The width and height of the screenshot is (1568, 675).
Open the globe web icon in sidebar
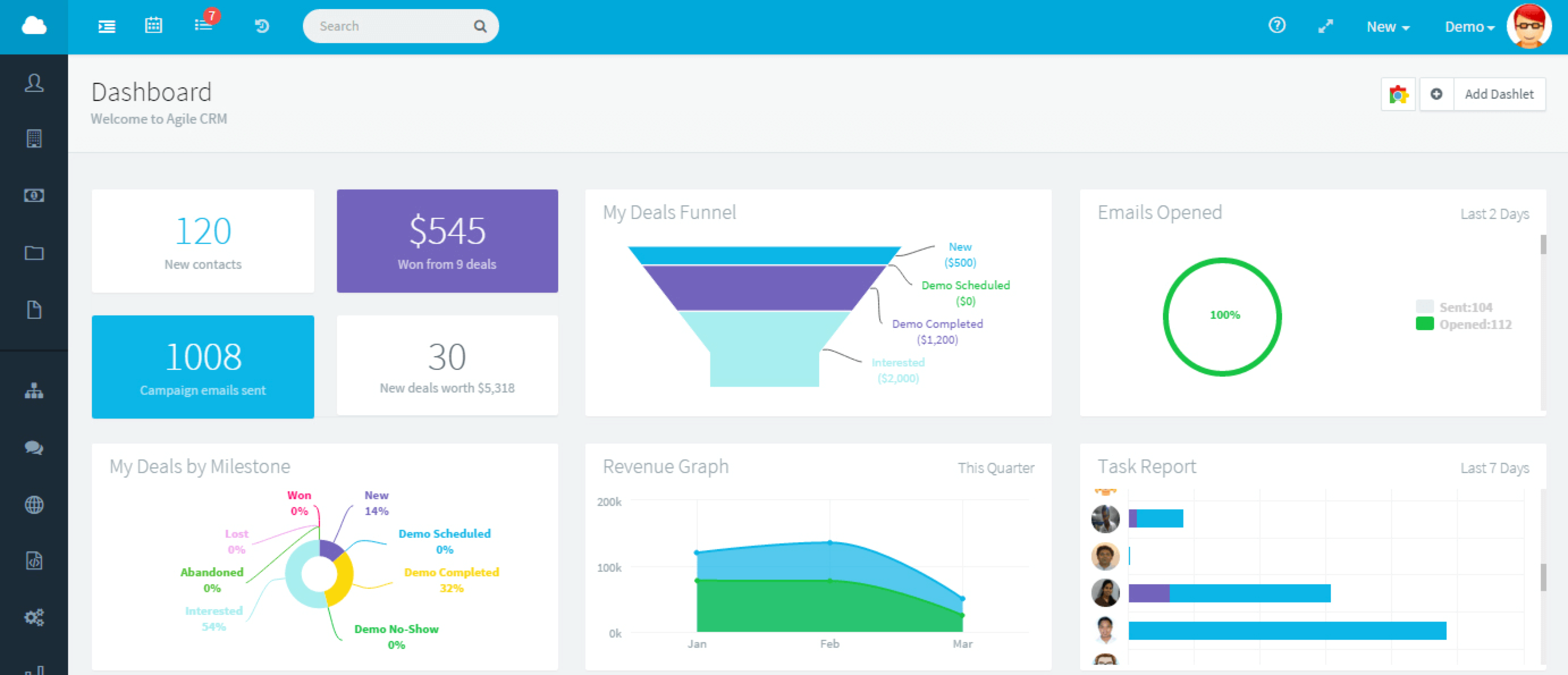coord(34,505)
